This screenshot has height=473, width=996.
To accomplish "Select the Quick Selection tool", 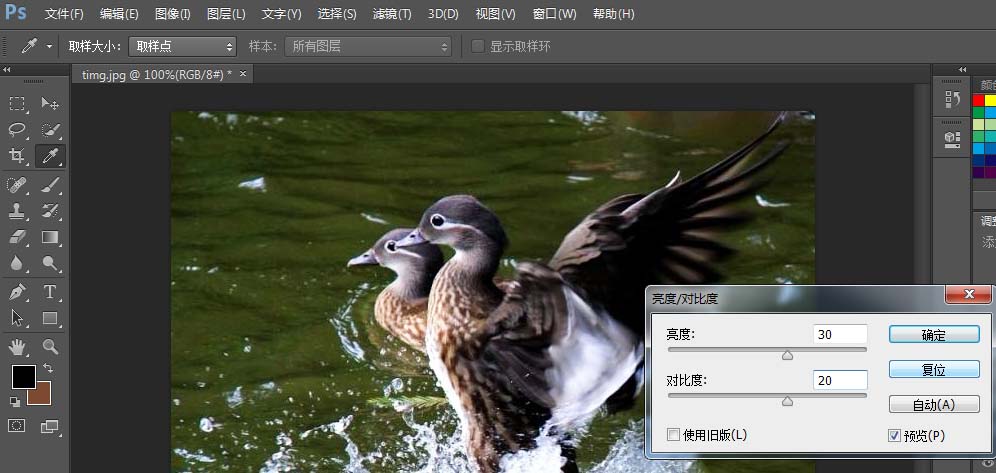I will click(x=50, y=130).
